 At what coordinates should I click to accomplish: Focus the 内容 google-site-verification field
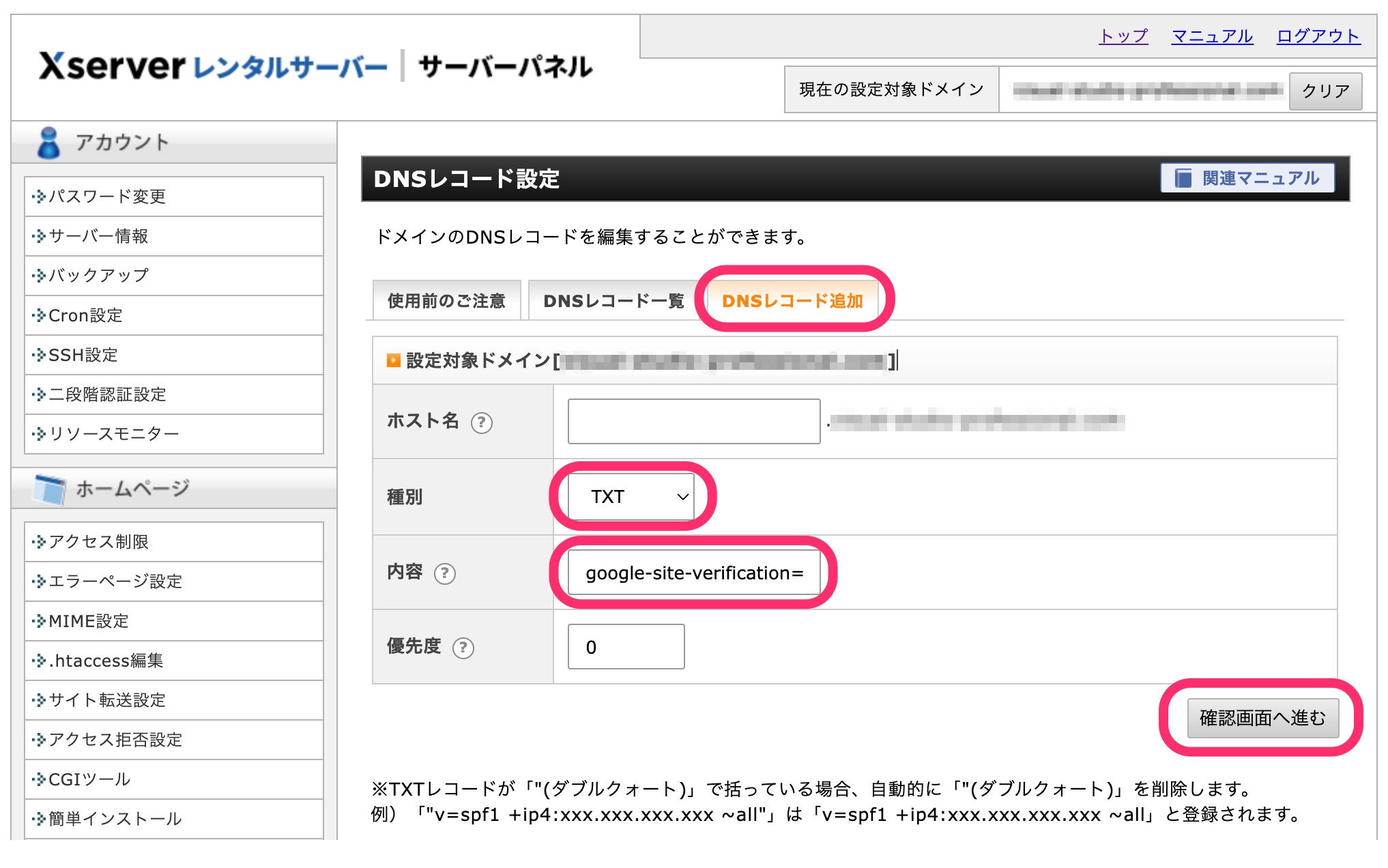click(693, 573)
